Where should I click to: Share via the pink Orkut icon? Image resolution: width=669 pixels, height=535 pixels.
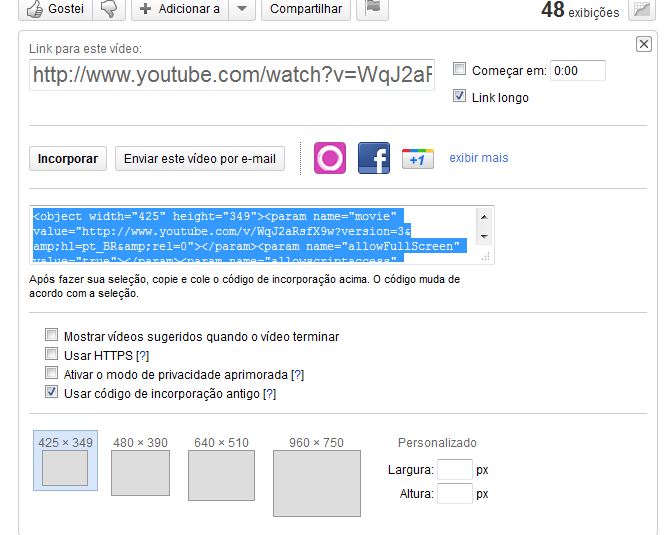(x=330, y=158)
